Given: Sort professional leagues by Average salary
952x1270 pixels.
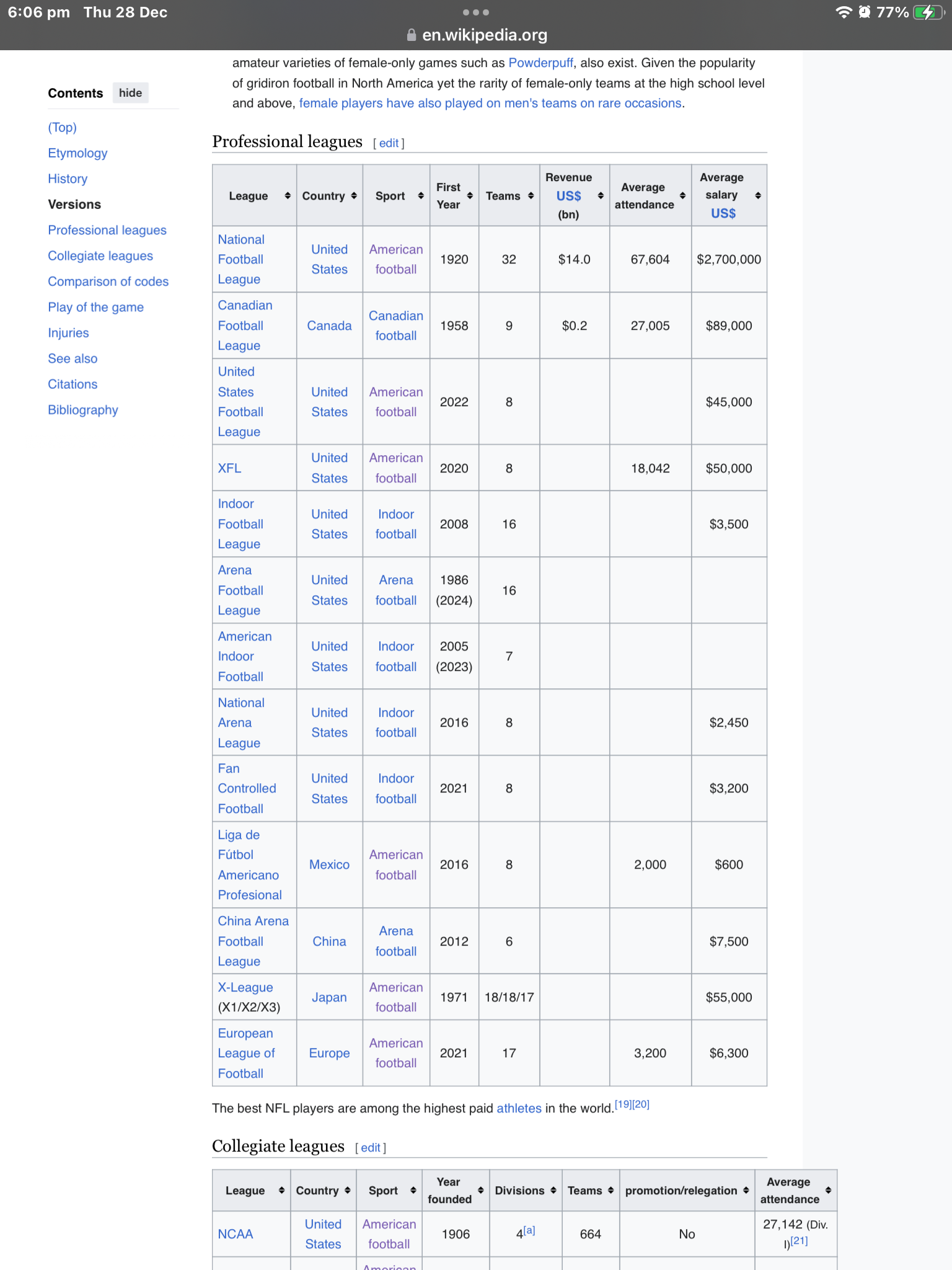Looking at the screenshot, I should [x=758, y=196].
